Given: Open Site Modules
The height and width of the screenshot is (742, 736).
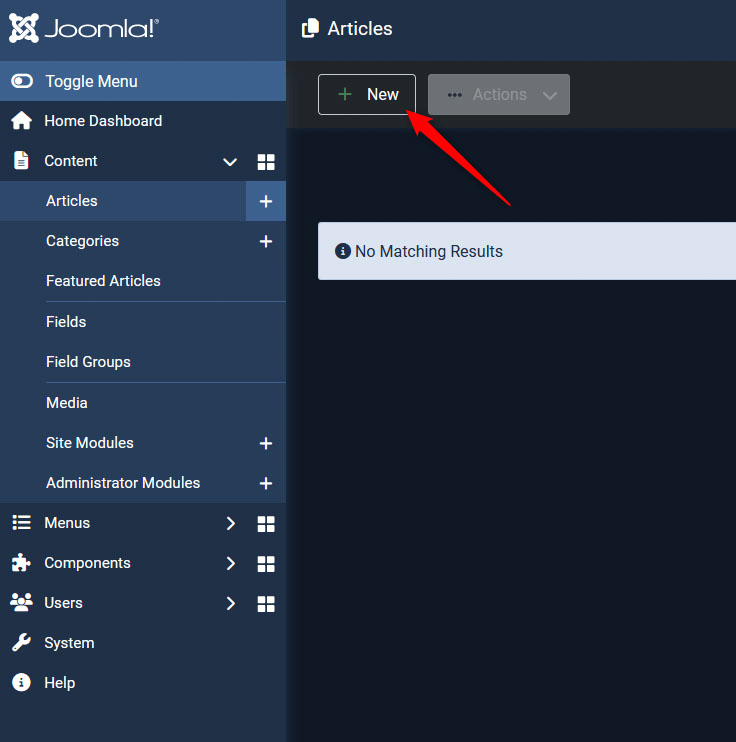Looking at the screenshot, I should (90, 442).
